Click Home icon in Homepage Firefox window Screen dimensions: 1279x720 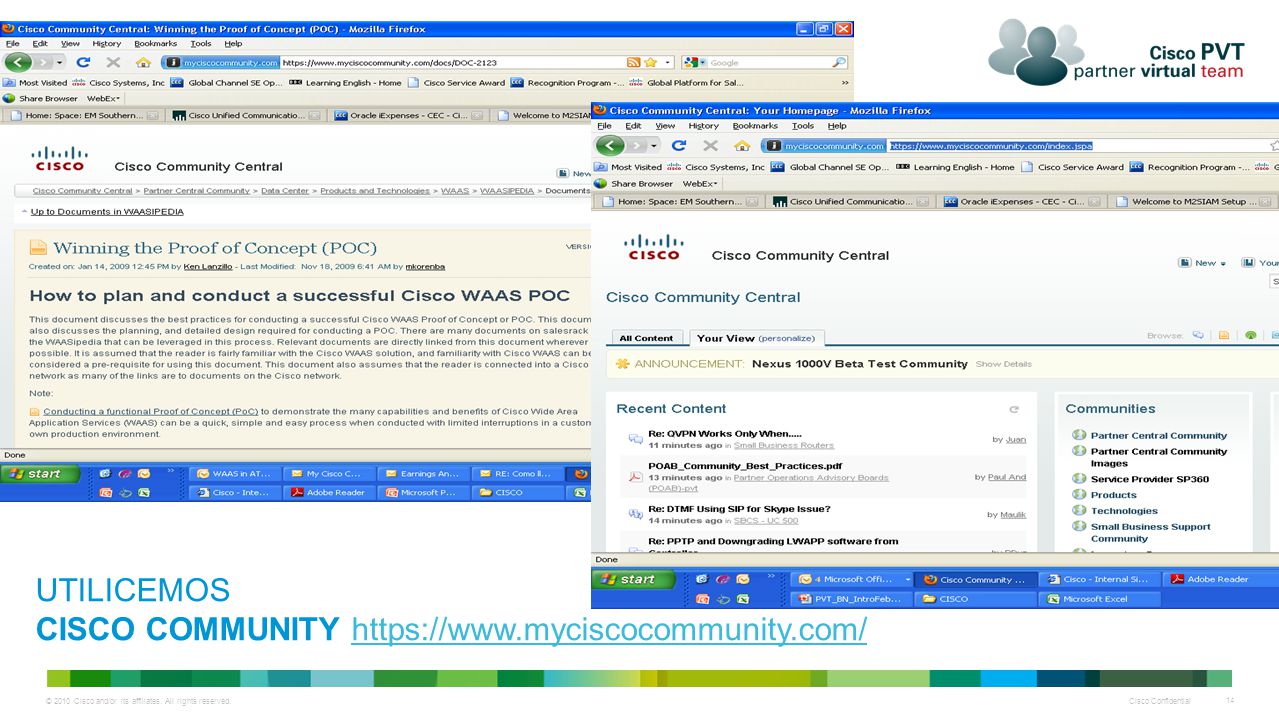point(742,146)
